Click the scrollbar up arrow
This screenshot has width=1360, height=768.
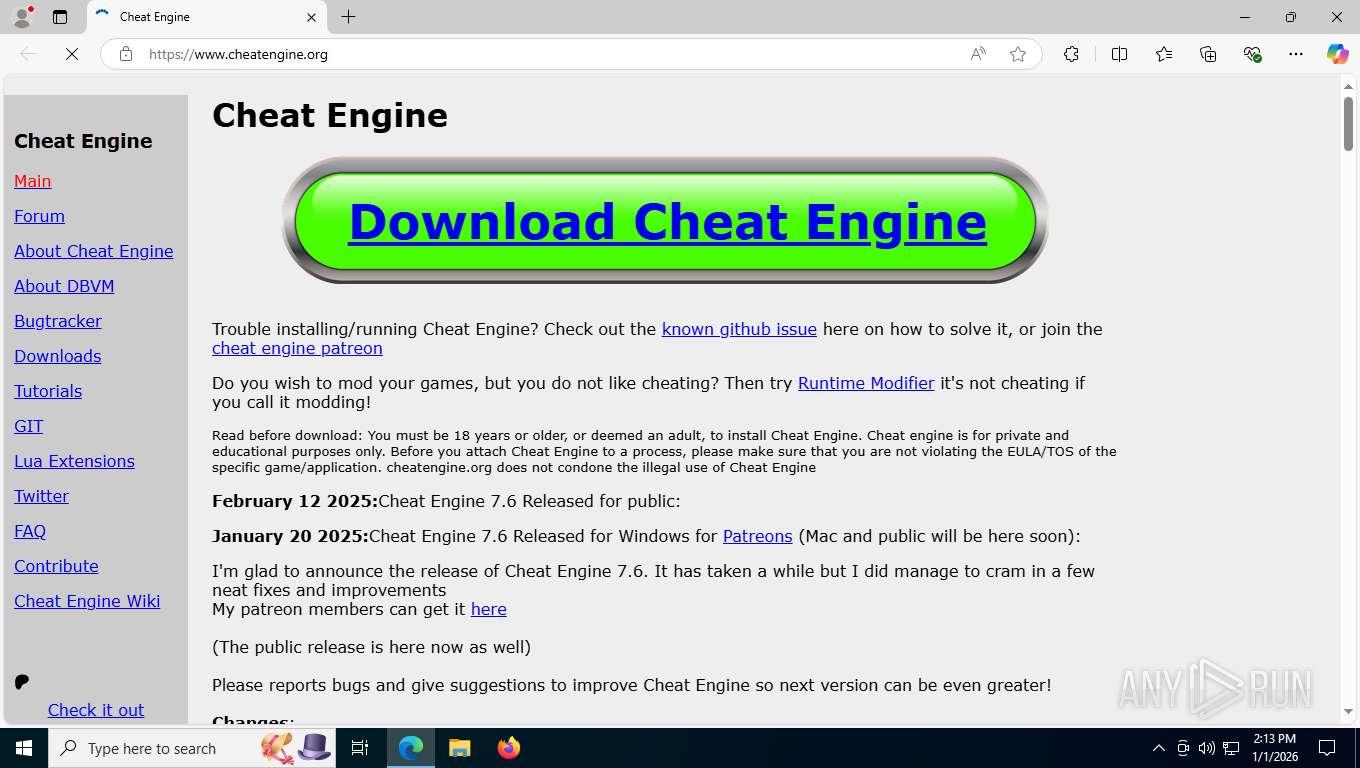(1348, 86)
